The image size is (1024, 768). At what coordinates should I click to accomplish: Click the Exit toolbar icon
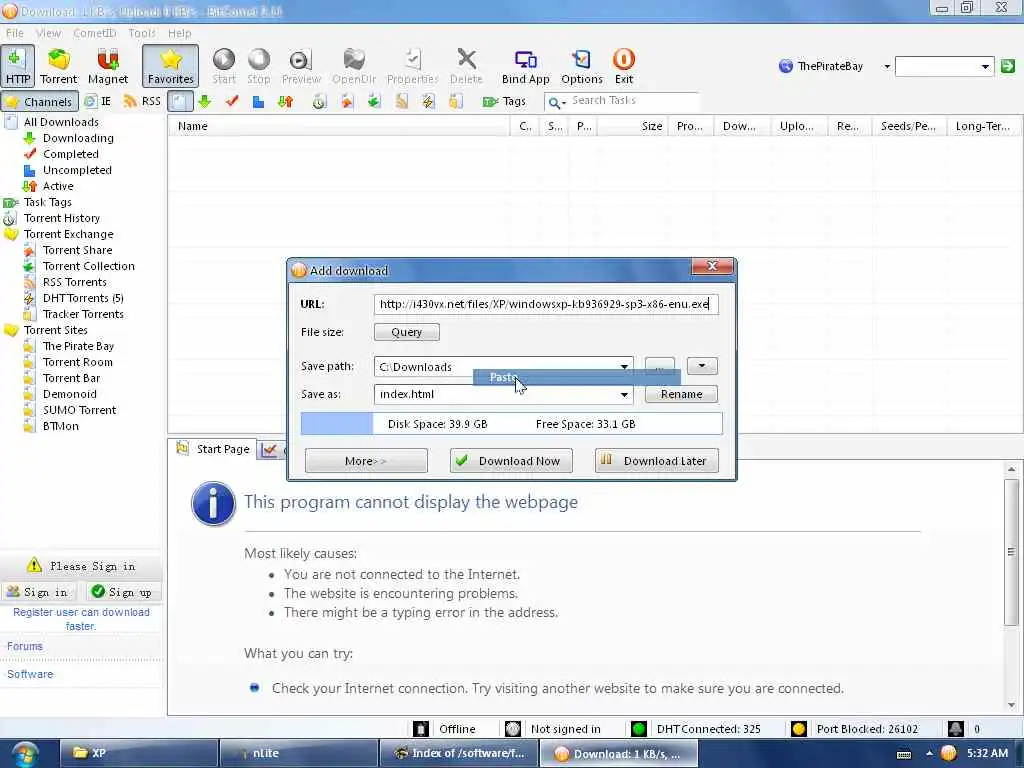pyautogui.click(x=624, y=66)
